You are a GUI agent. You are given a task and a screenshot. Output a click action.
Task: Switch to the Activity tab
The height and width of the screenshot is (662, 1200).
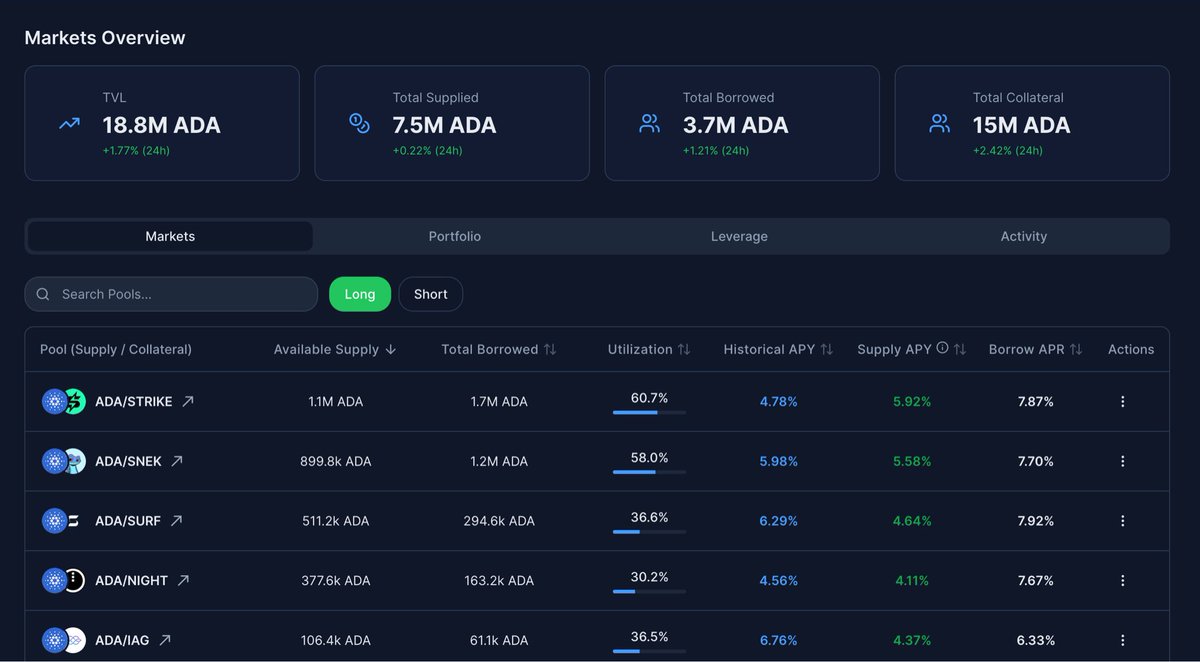tap(1024, 236)
